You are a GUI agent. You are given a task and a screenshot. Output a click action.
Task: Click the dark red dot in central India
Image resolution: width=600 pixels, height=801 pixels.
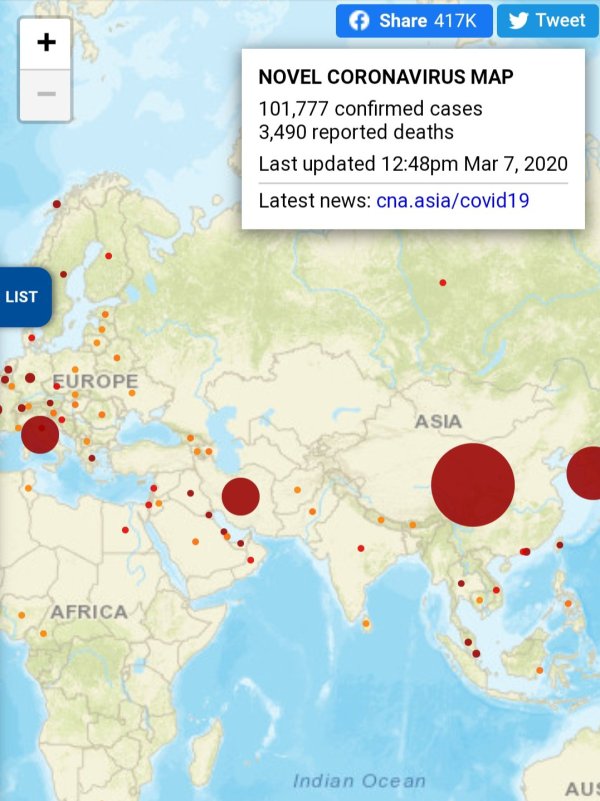[360, 548]
